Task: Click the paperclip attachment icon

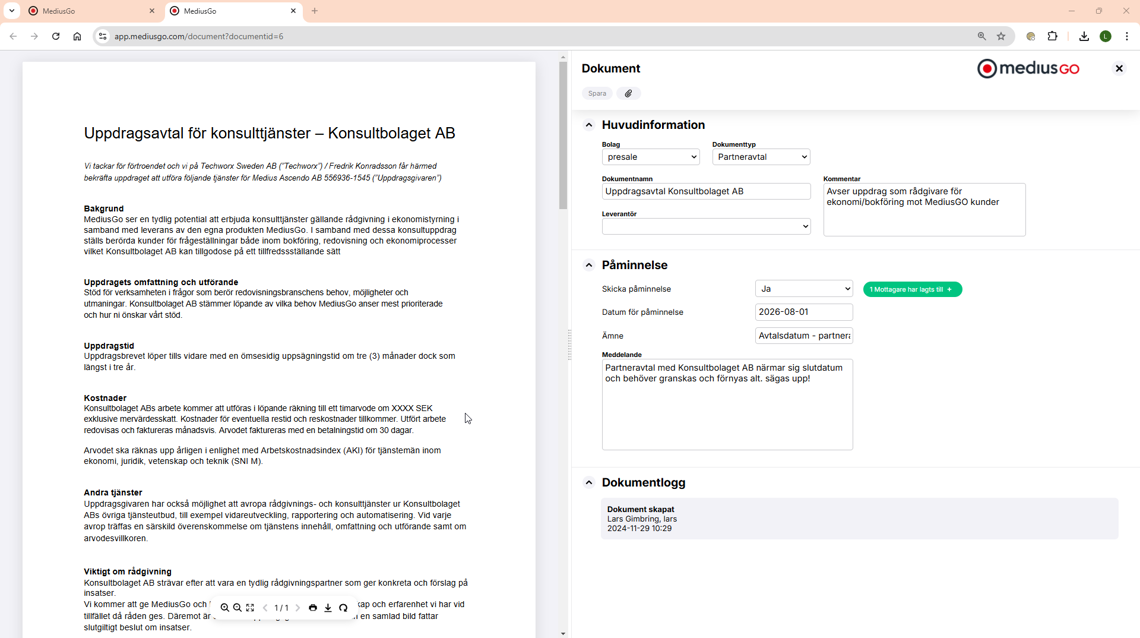Action: tap(629, 93)
